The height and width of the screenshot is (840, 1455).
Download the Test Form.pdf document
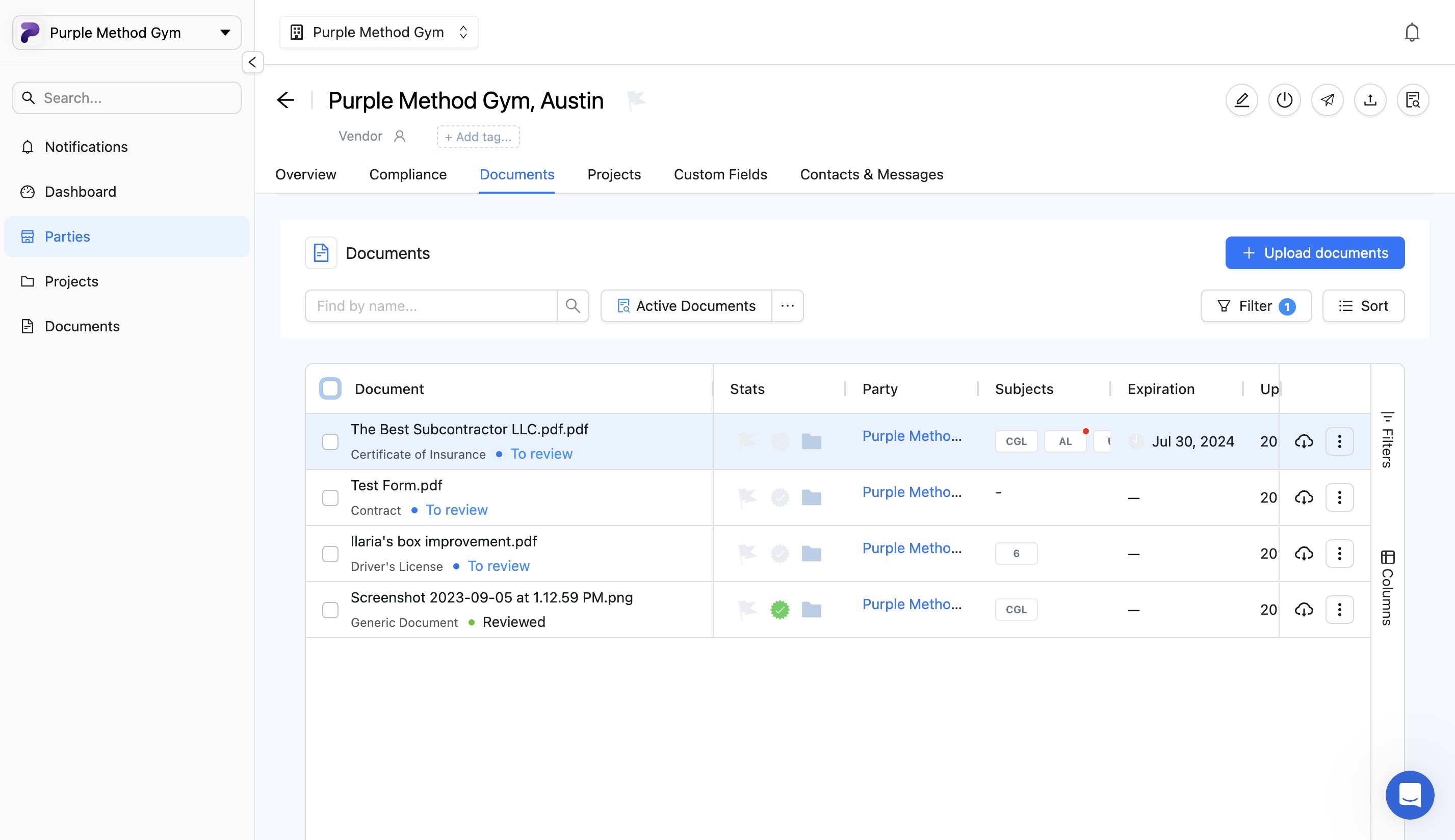click(1303, 497)
